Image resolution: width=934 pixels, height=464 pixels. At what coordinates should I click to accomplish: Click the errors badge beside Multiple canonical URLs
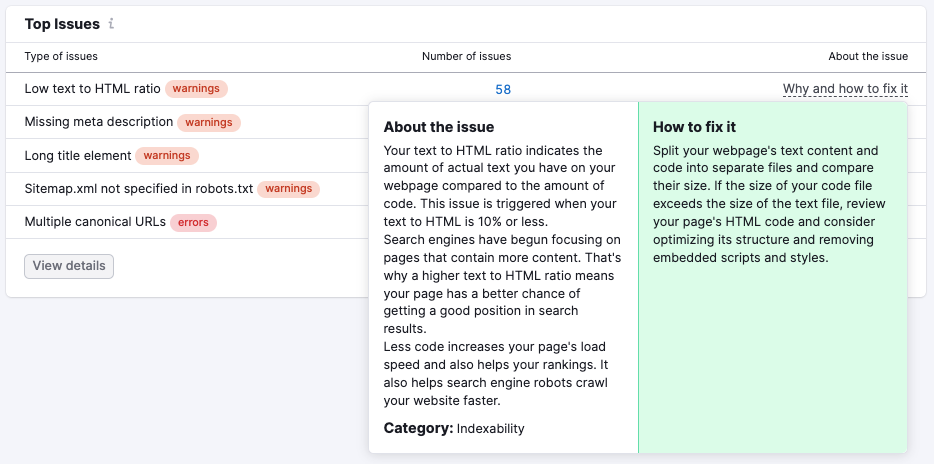pos(193,221)
